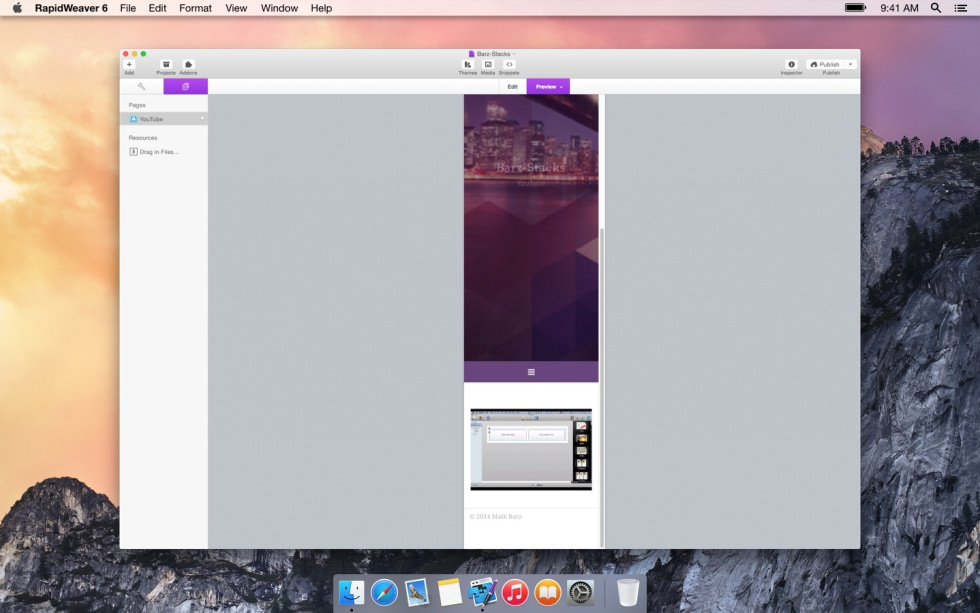This screenshot has height=613, width=980.
Task: Open the Projects toolbar icon
Action: coord(166,64)
